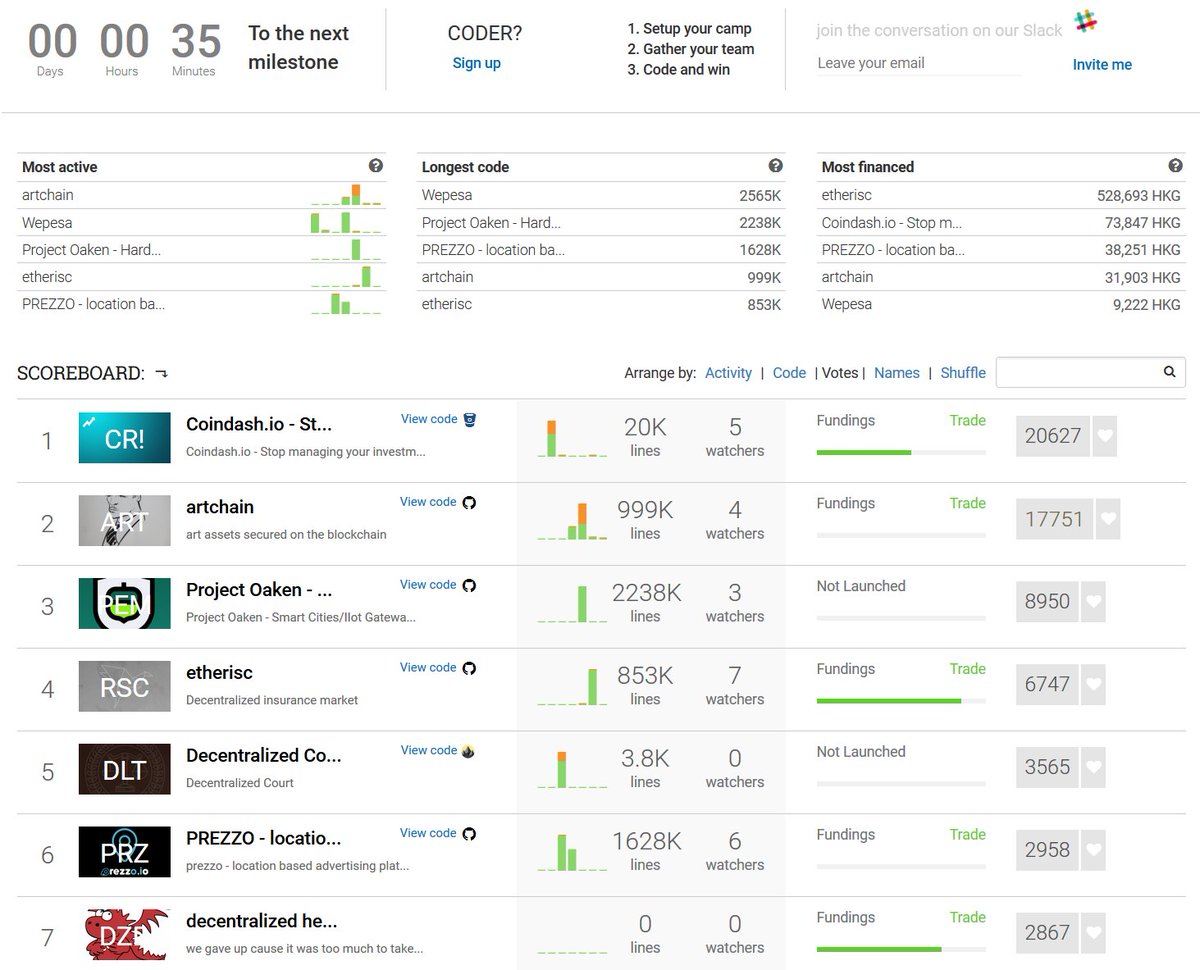Click vote count 17751
The width and height of the screenshot is (1200, 970).
(1055, 519)
